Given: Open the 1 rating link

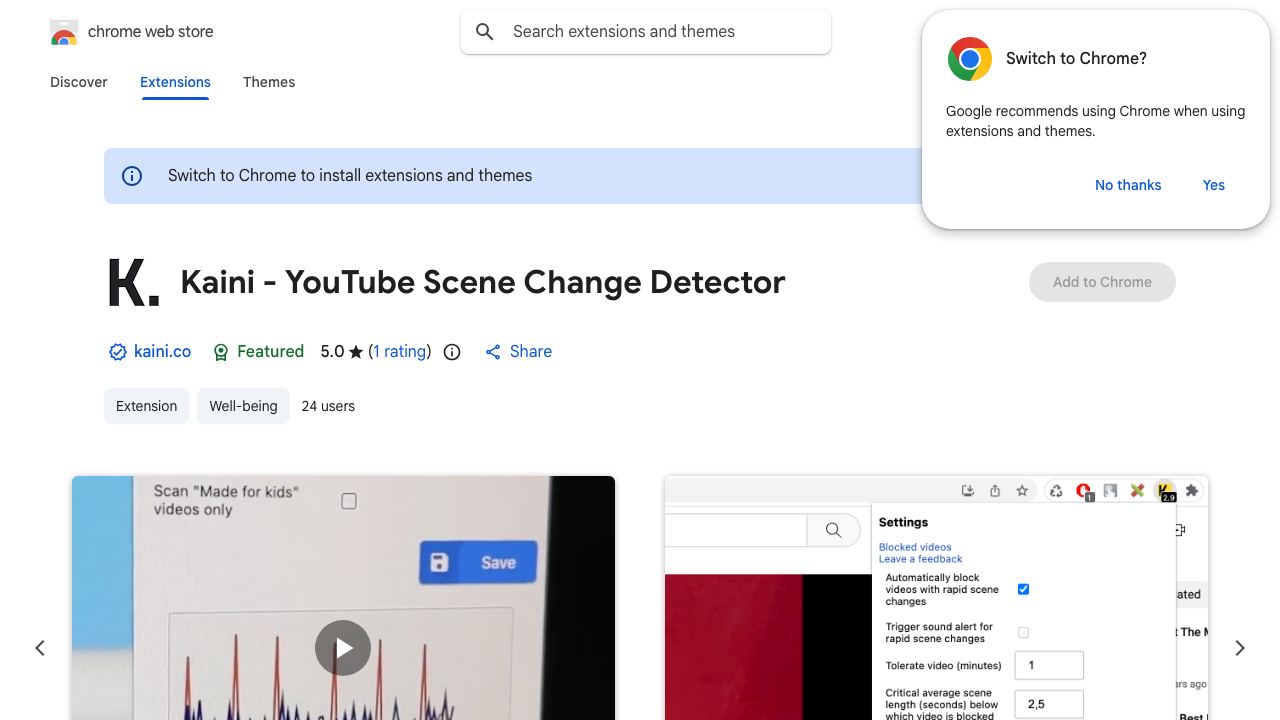Looking at the screenshot, I should tap(400, 352).
